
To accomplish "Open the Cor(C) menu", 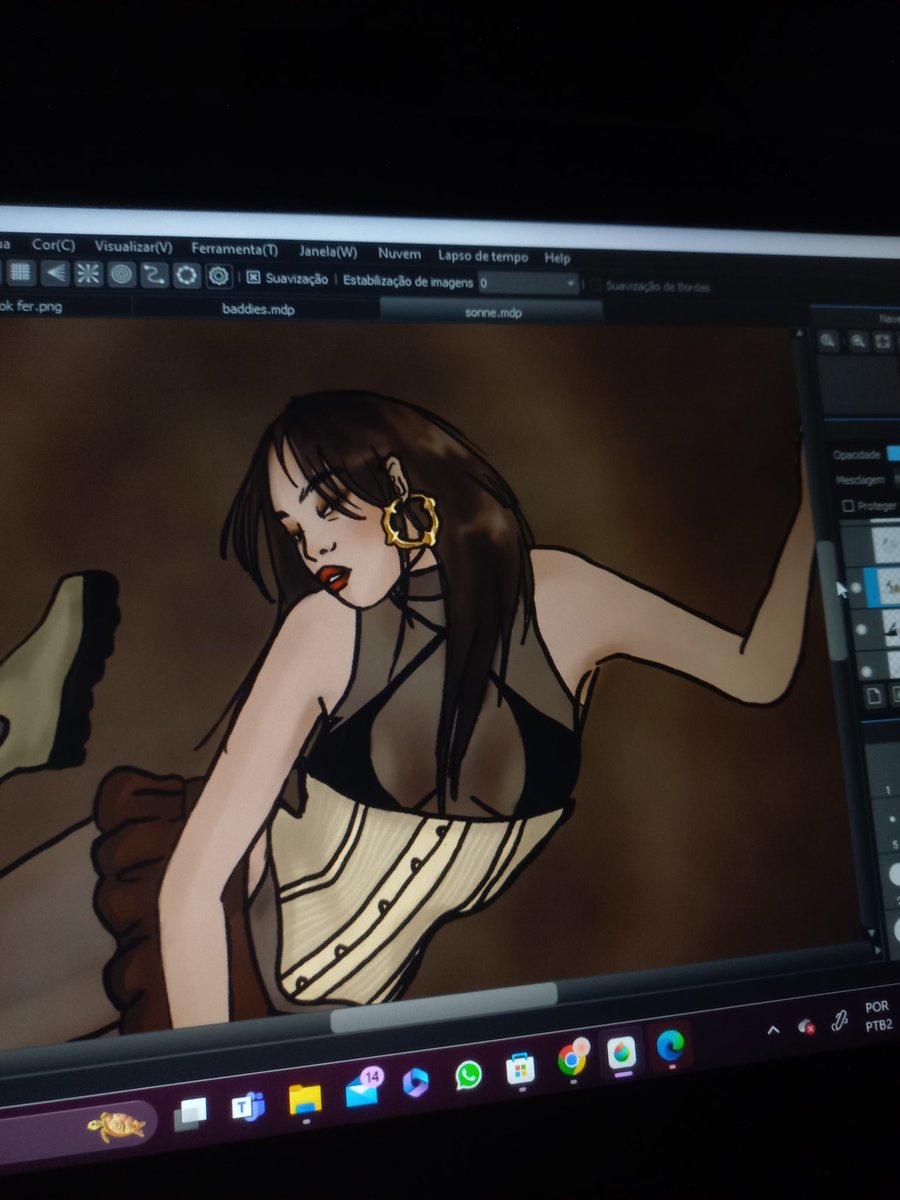I will tap(53, 245).
